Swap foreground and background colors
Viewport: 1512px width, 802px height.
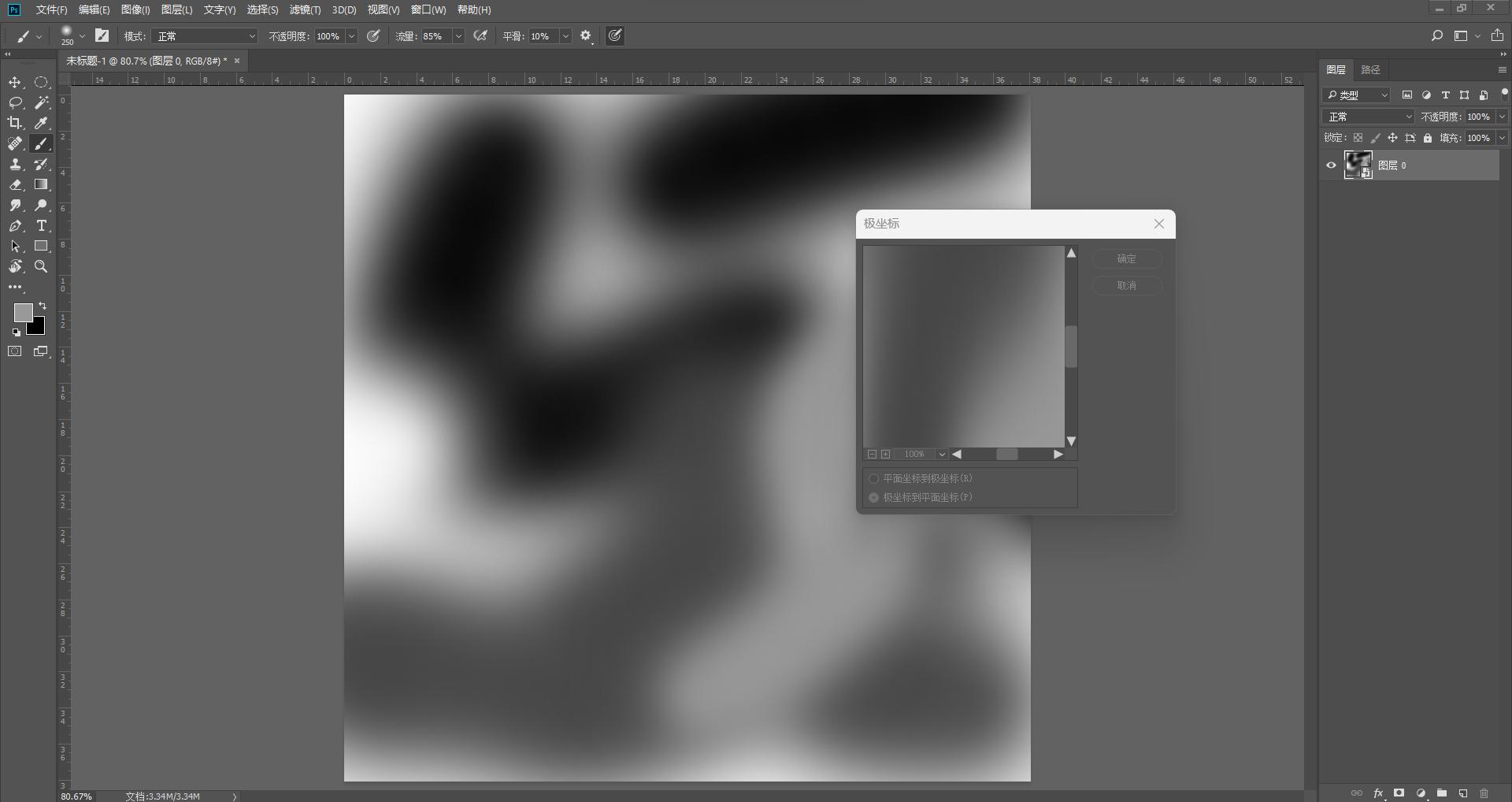pyautogui.click(x=43, y=306)
